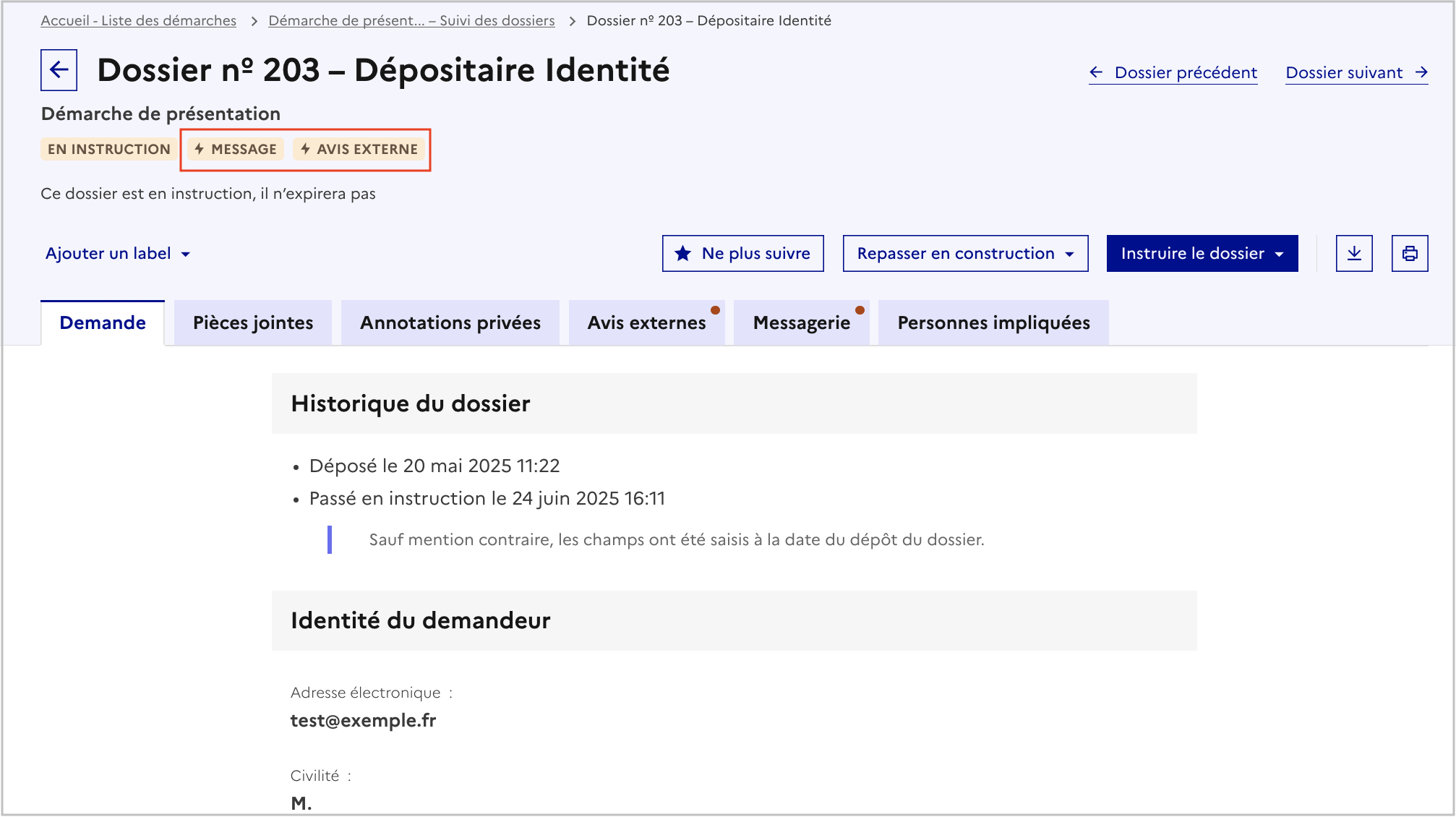This screenshot has height=817, width=1456.
Task: Open the Instruire le dossier dropdown
Action: point(1202,254)
